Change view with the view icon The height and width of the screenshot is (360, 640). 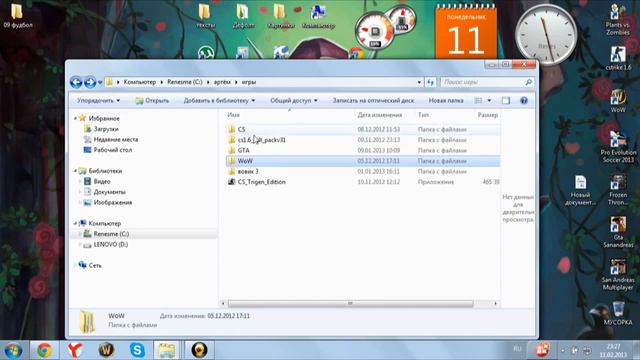tap(478, 100)
